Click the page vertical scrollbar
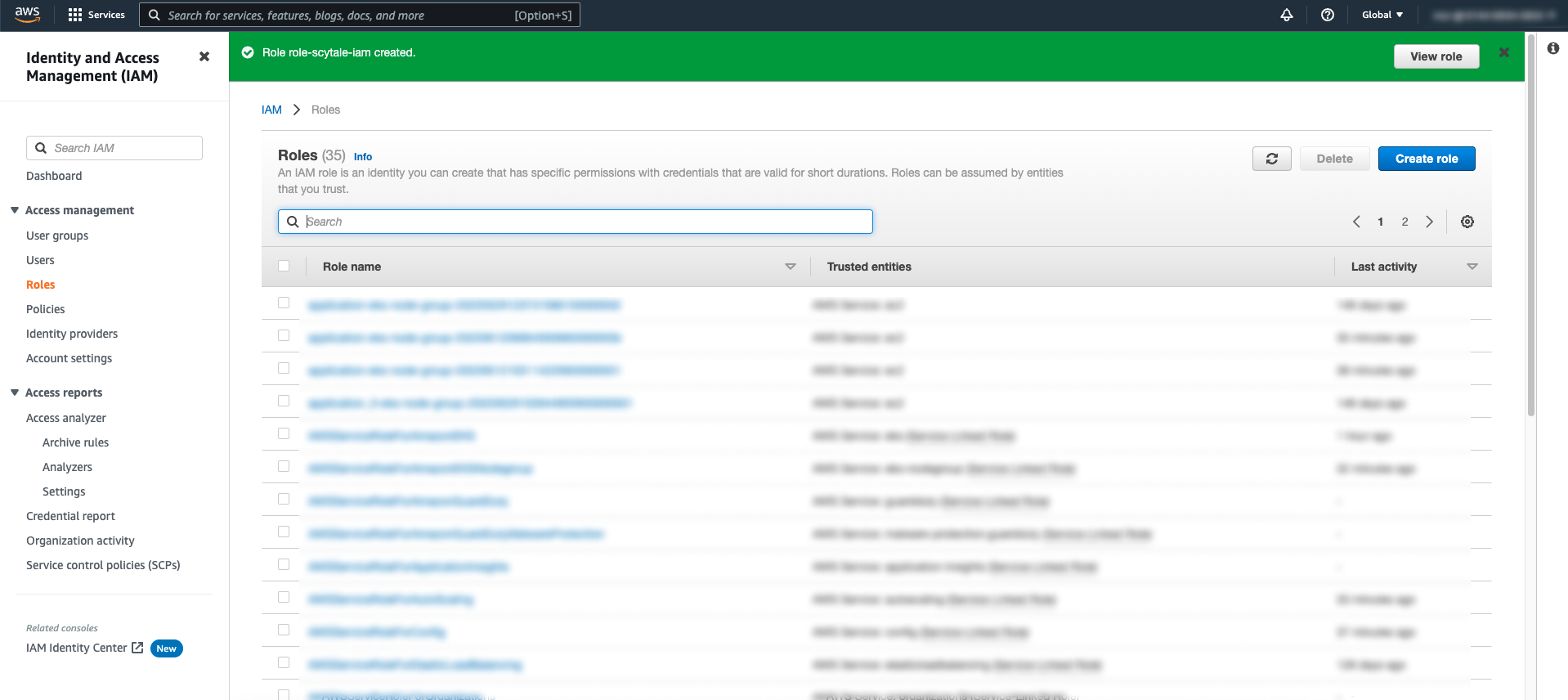This screenshot has width=1568, height=700. (x=1530, y=225)
